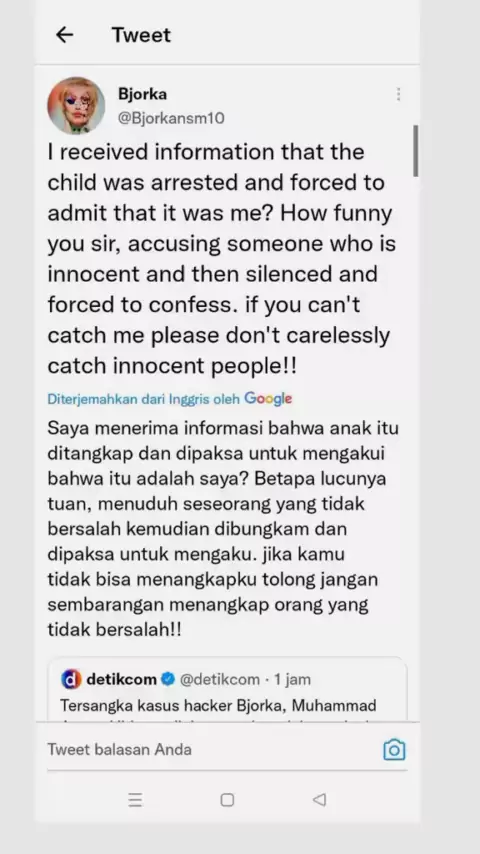Open the Bjorka display name
480x854 pixels.
point(142,94)
